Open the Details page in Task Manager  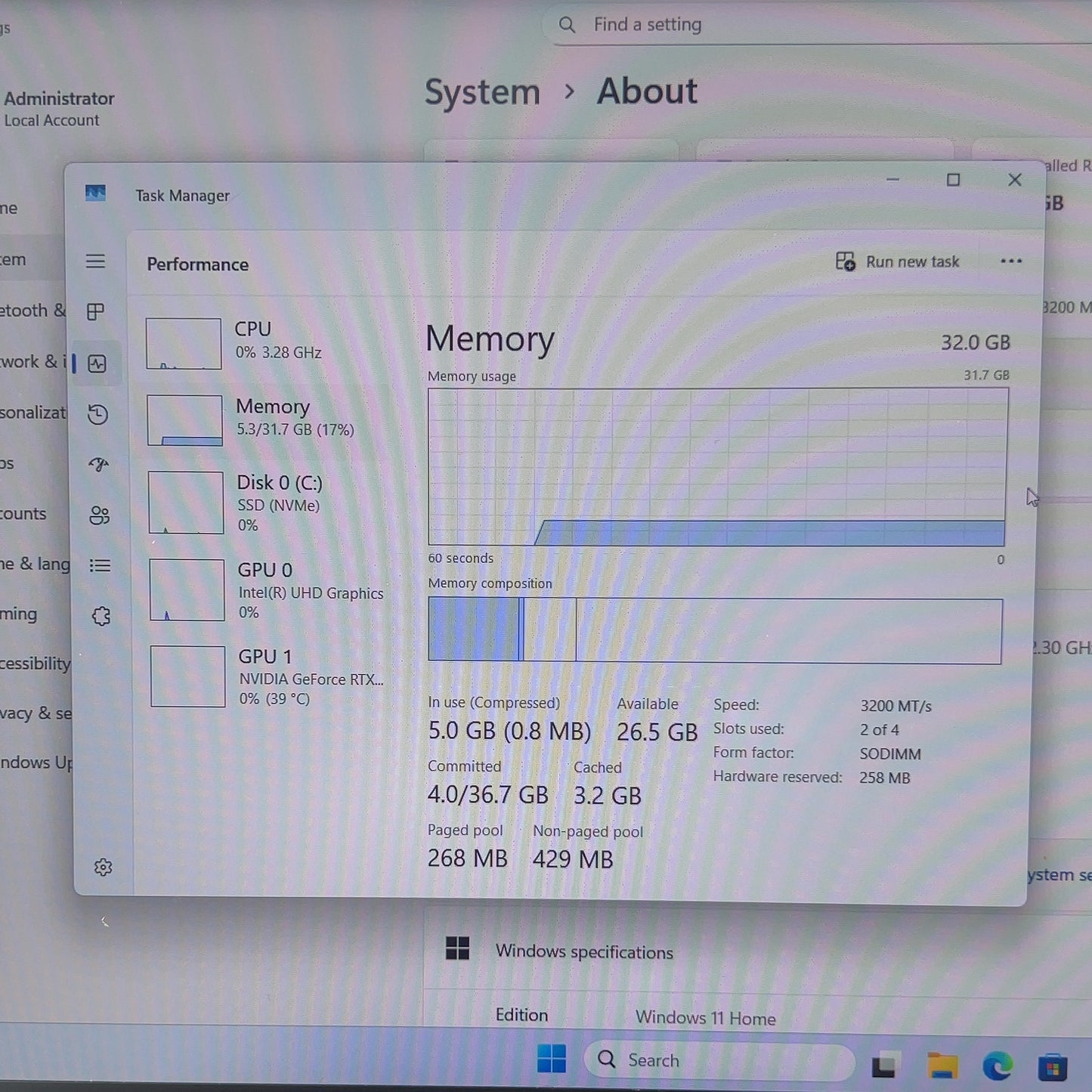coord(100,566)
